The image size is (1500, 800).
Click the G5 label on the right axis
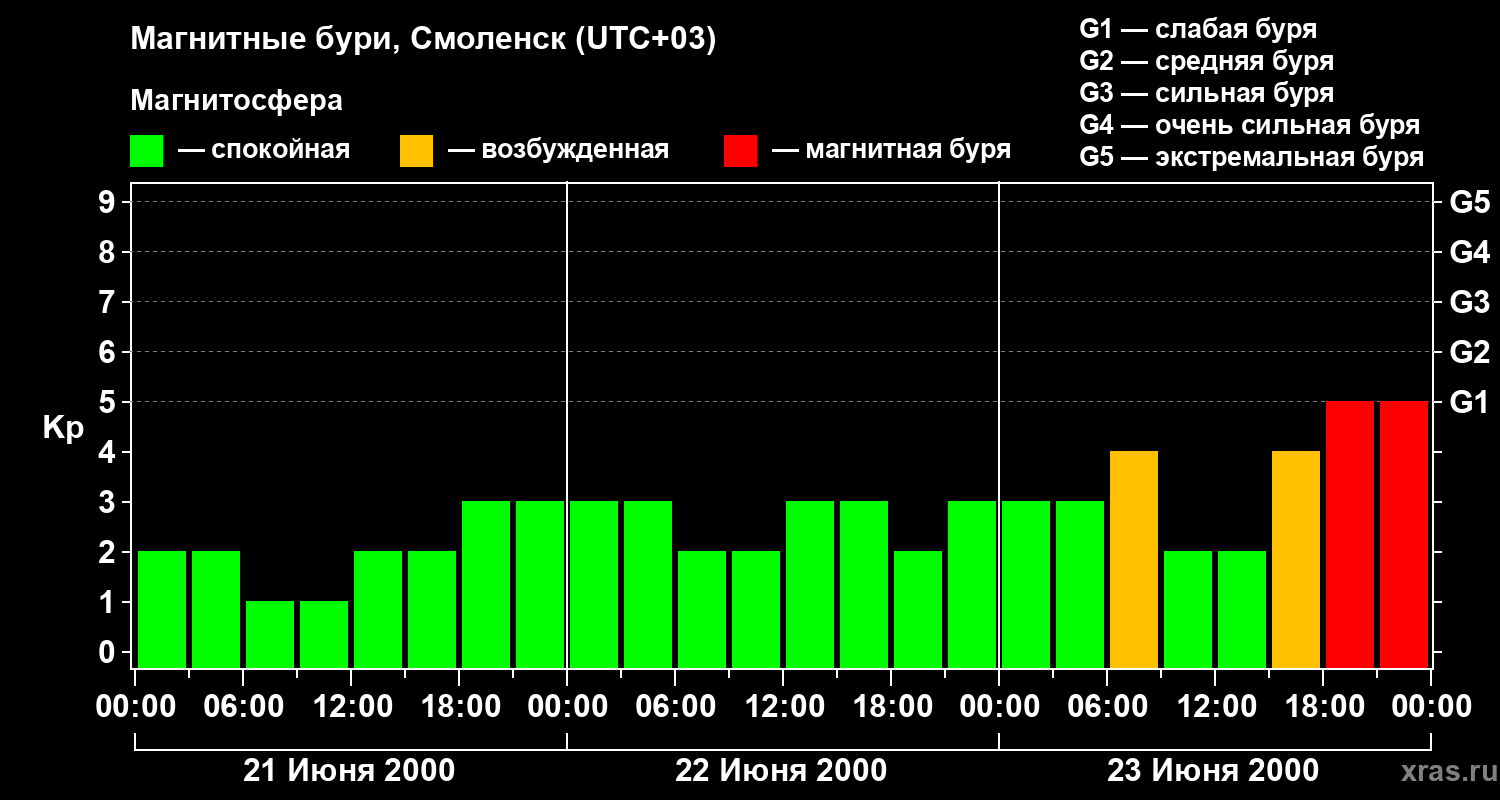(x=1469, y=202)
